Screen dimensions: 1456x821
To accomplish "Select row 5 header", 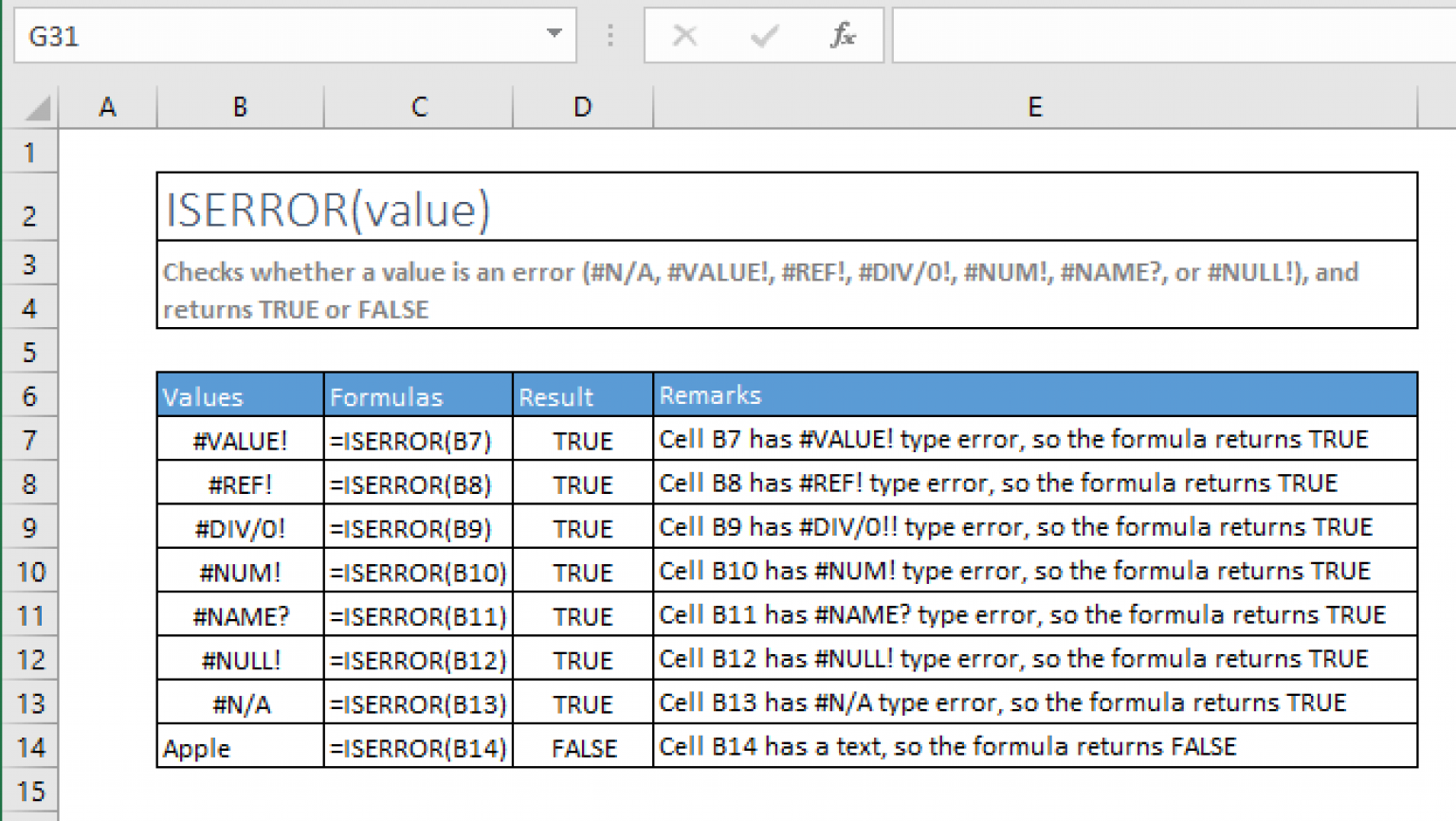I will pyautogui.click(x=29, y=352).
